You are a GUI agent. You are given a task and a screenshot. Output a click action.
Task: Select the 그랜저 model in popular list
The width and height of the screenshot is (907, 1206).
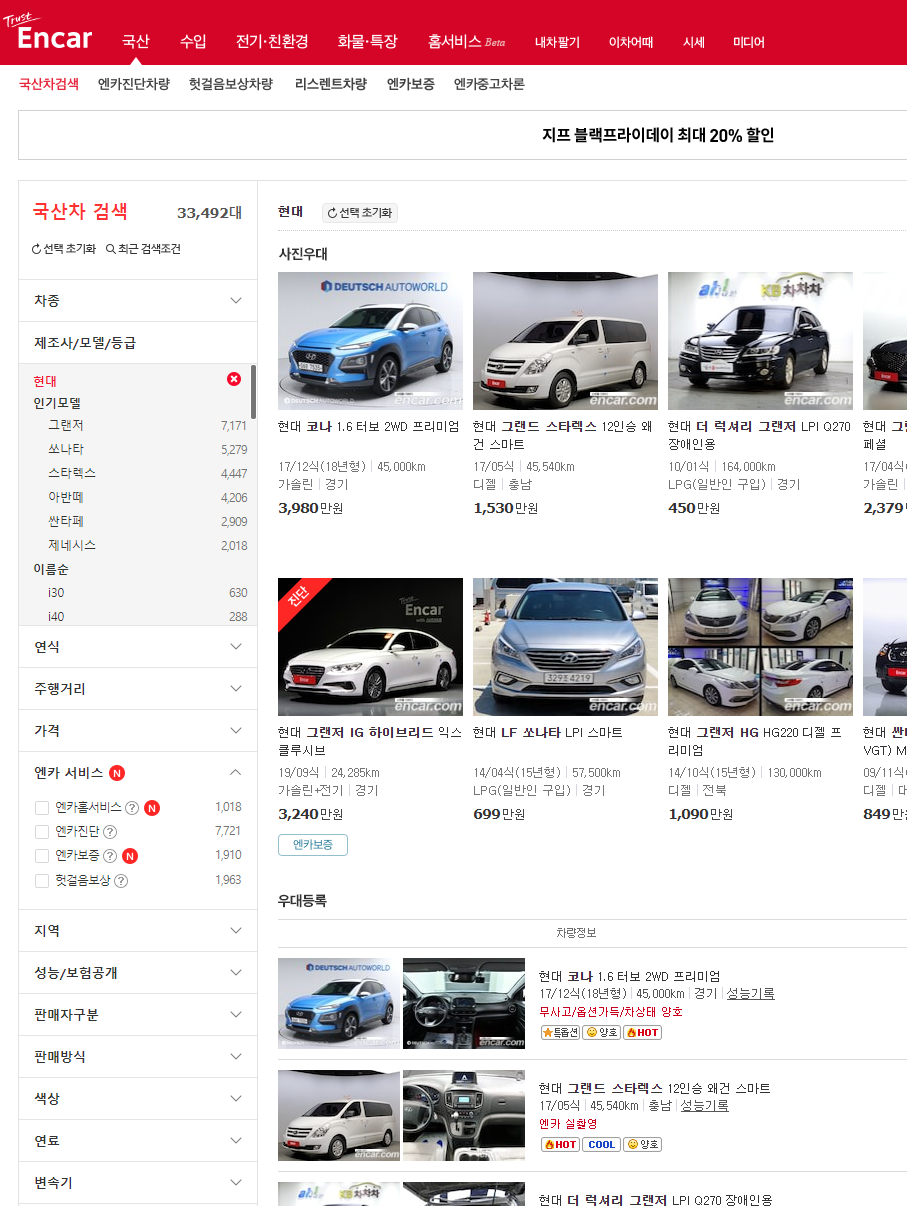tap(66, 425)
